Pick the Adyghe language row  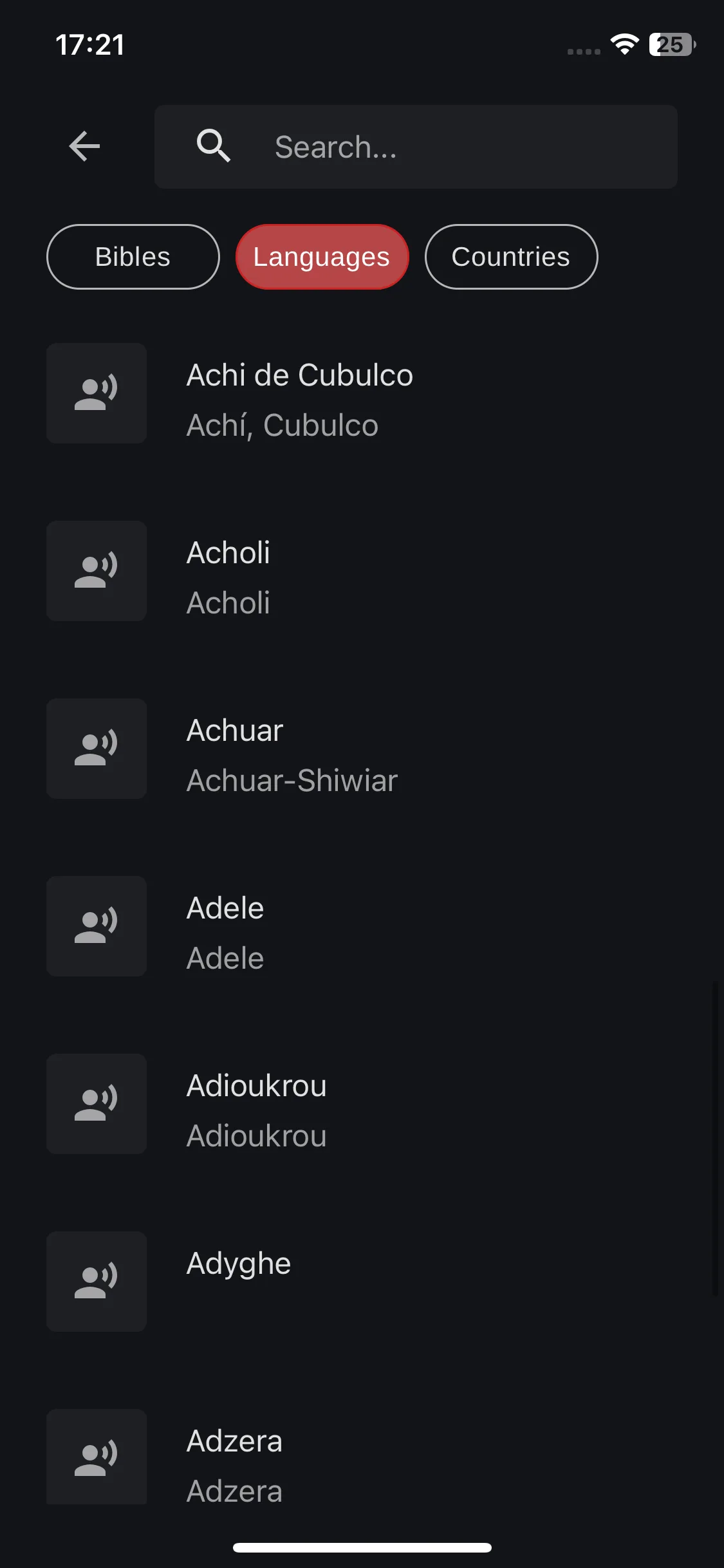tap(362, 1282)
